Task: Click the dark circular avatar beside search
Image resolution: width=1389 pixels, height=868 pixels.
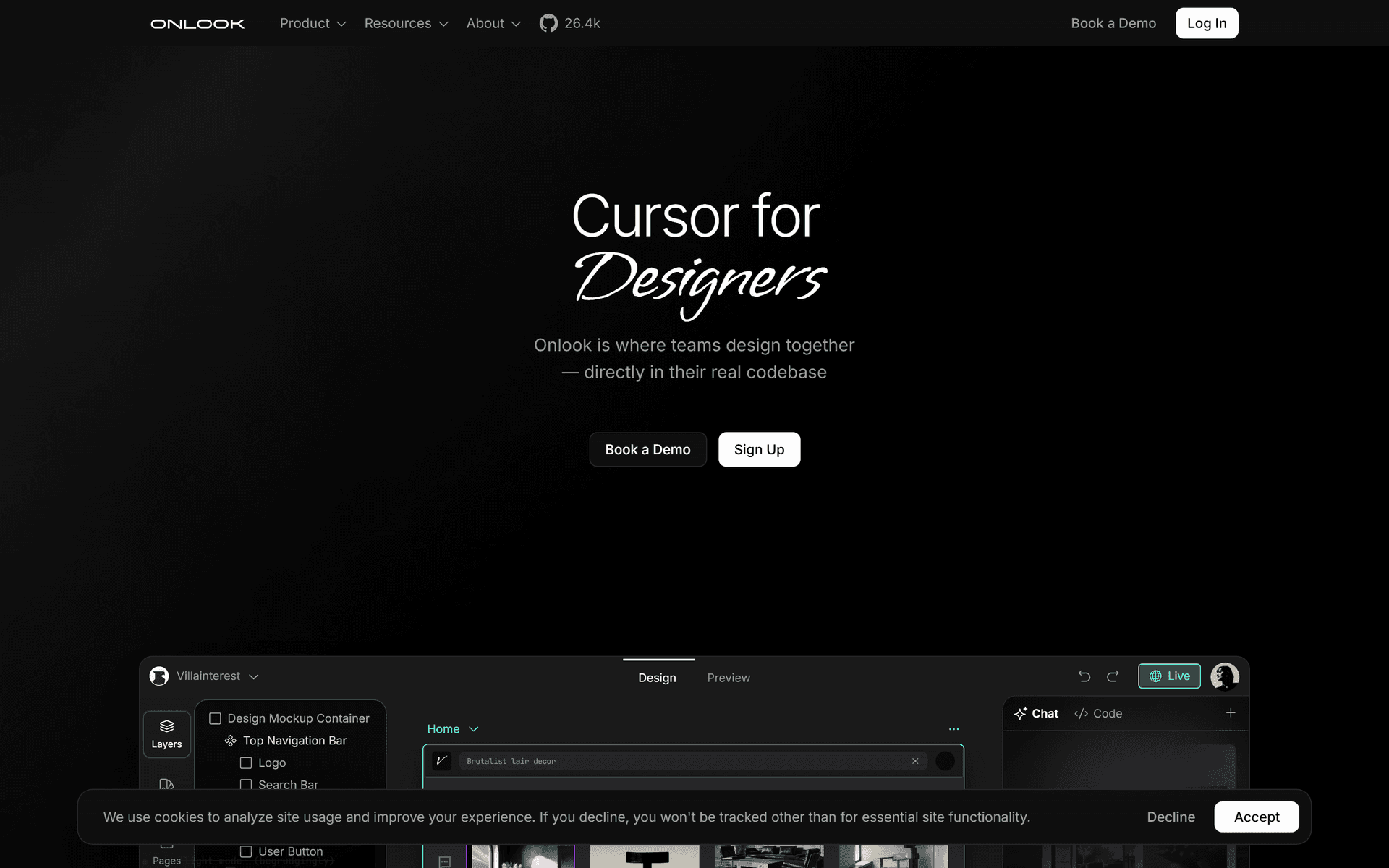Action: [x=945, y=761]
